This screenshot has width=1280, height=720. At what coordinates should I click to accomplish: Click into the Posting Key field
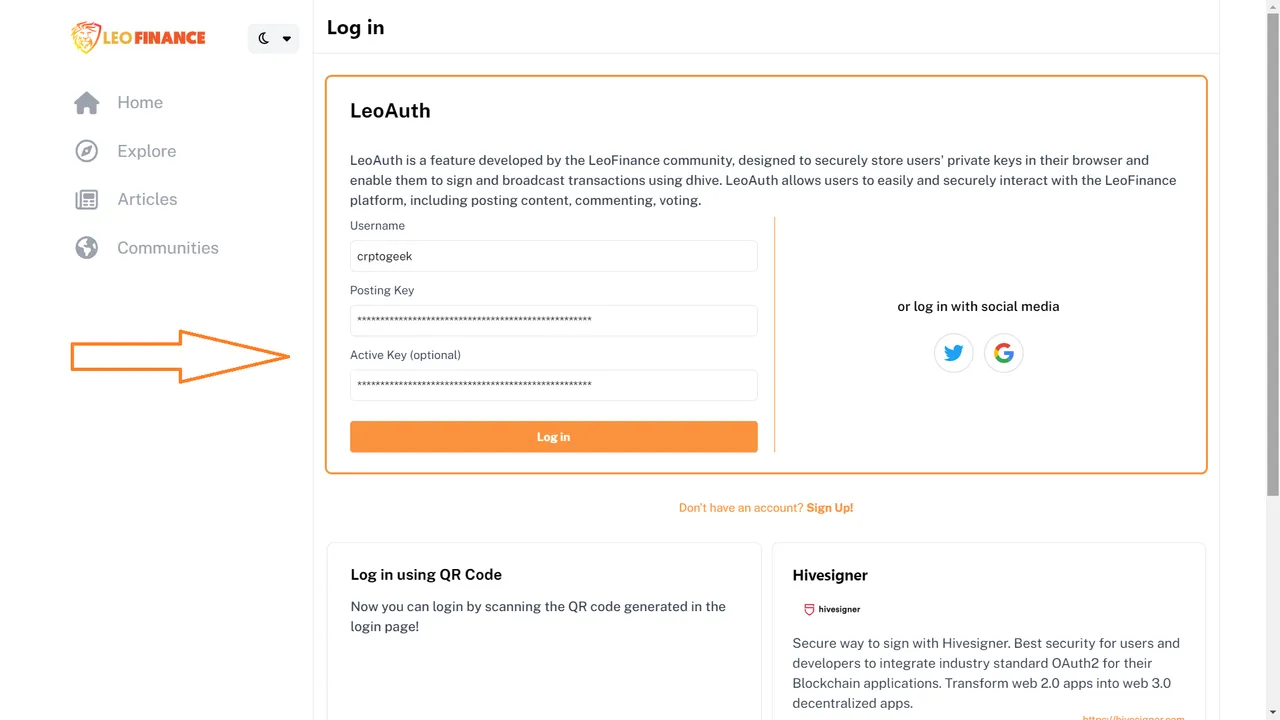(x=554, y=320)
